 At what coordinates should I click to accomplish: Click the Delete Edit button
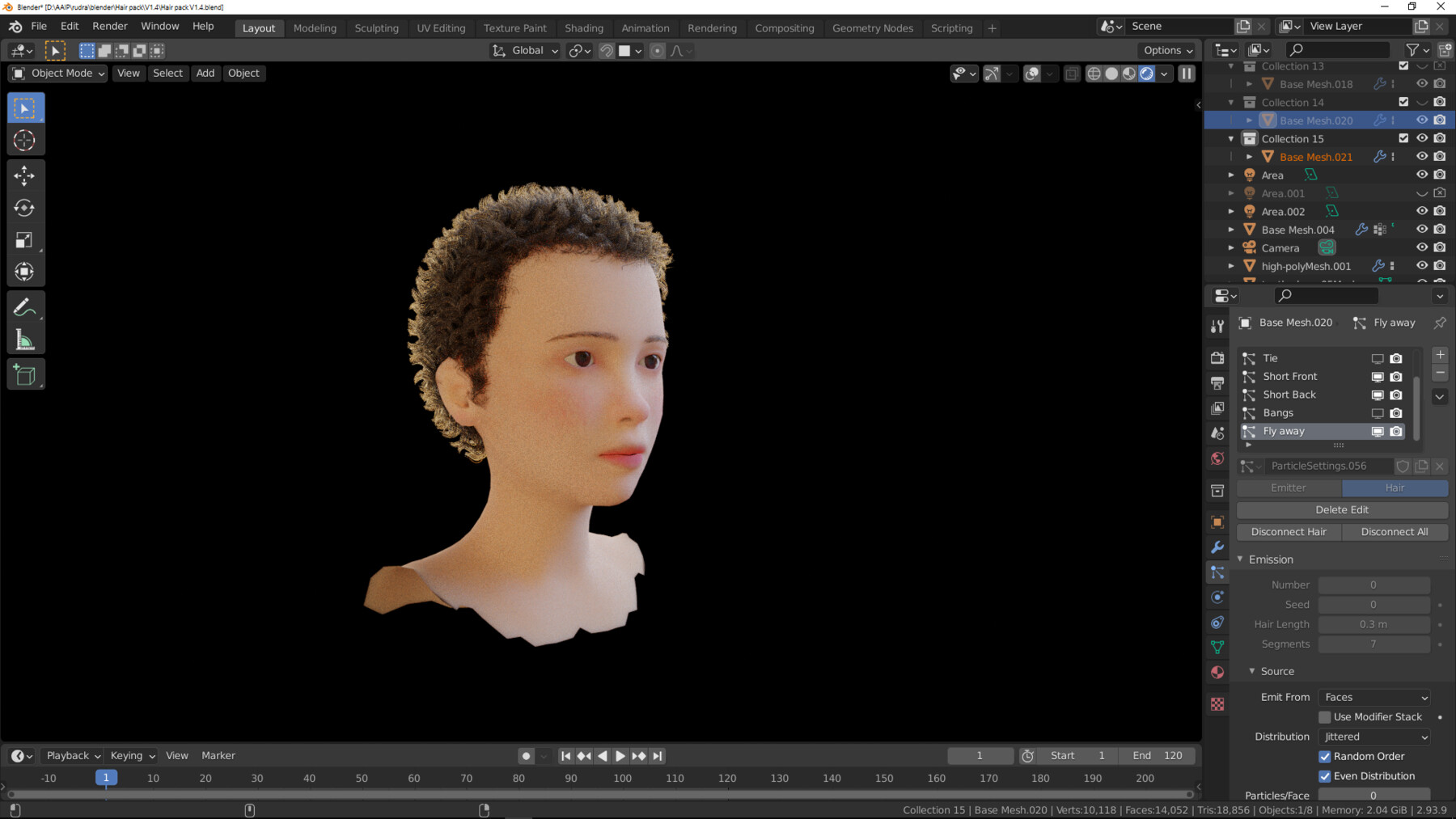(x=1341, y=509)
